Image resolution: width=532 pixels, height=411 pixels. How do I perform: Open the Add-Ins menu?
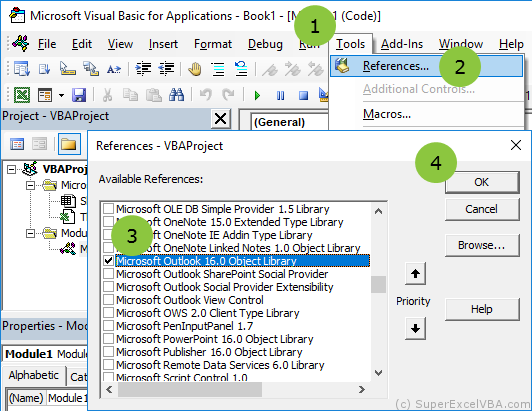pos(402,44)
